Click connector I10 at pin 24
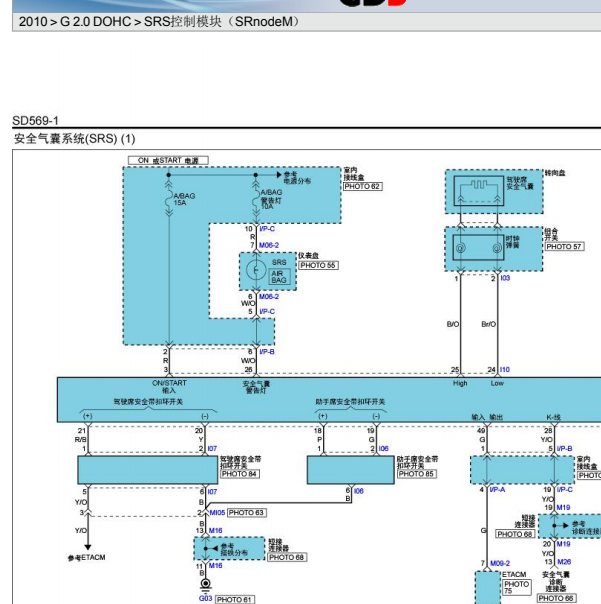The height and width of the screenshot is (604, 601). (505, 369)
